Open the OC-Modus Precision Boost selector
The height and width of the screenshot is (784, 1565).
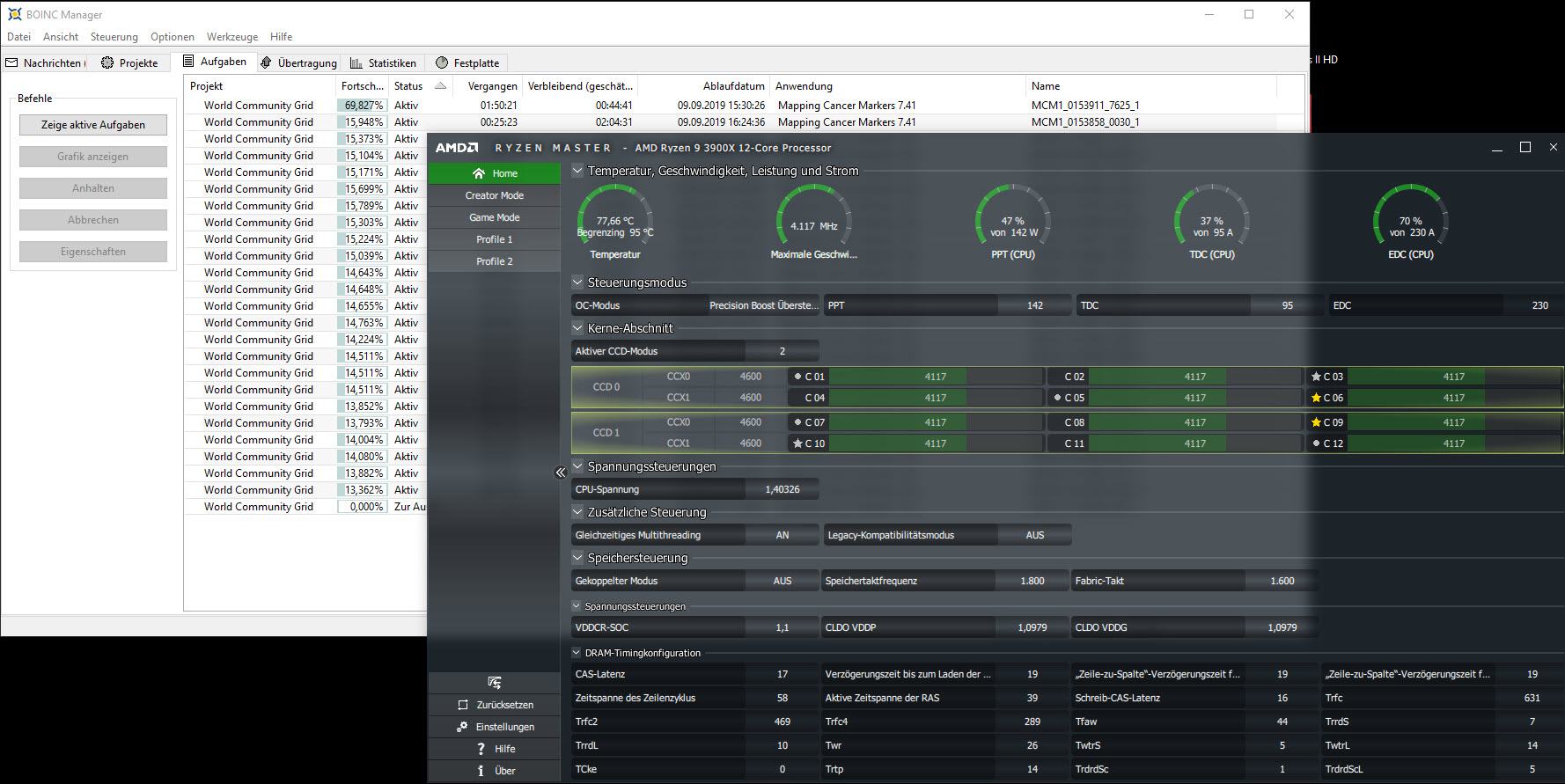click(x=763, y=305)
